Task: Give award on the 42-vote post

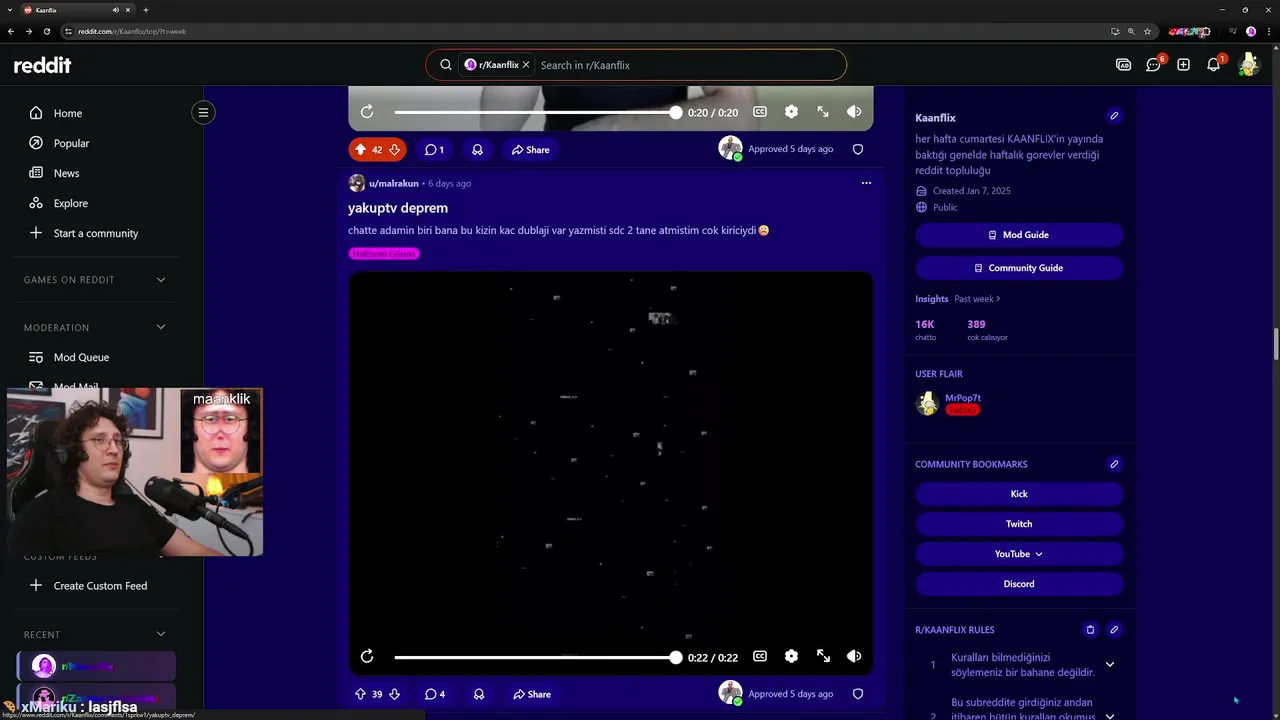Action: [477, 149]
